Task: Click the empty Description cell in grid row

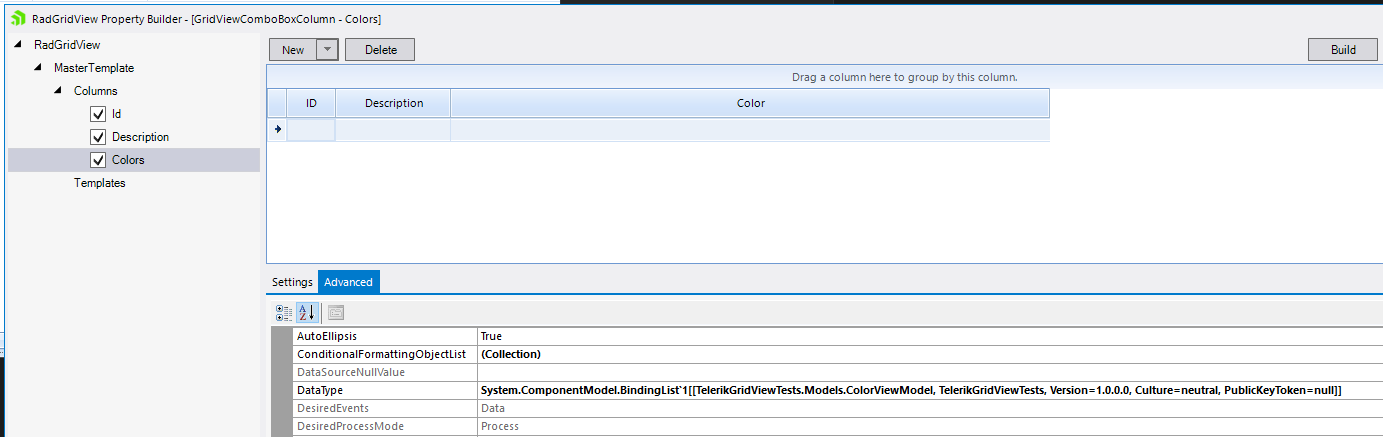Action: click(x=393, y=129)
